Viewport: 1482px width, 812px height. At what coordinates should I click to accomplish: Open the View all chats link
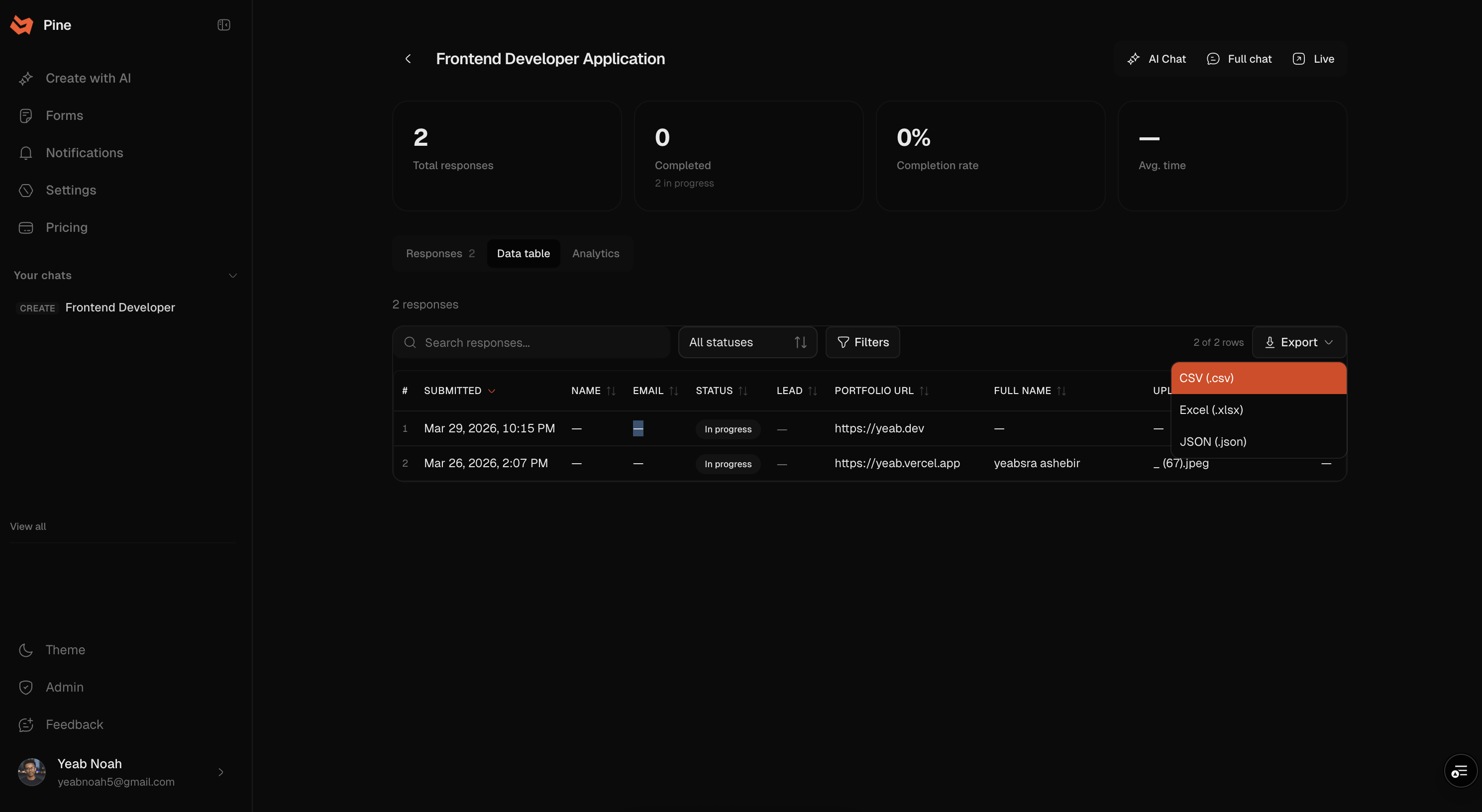28,526
